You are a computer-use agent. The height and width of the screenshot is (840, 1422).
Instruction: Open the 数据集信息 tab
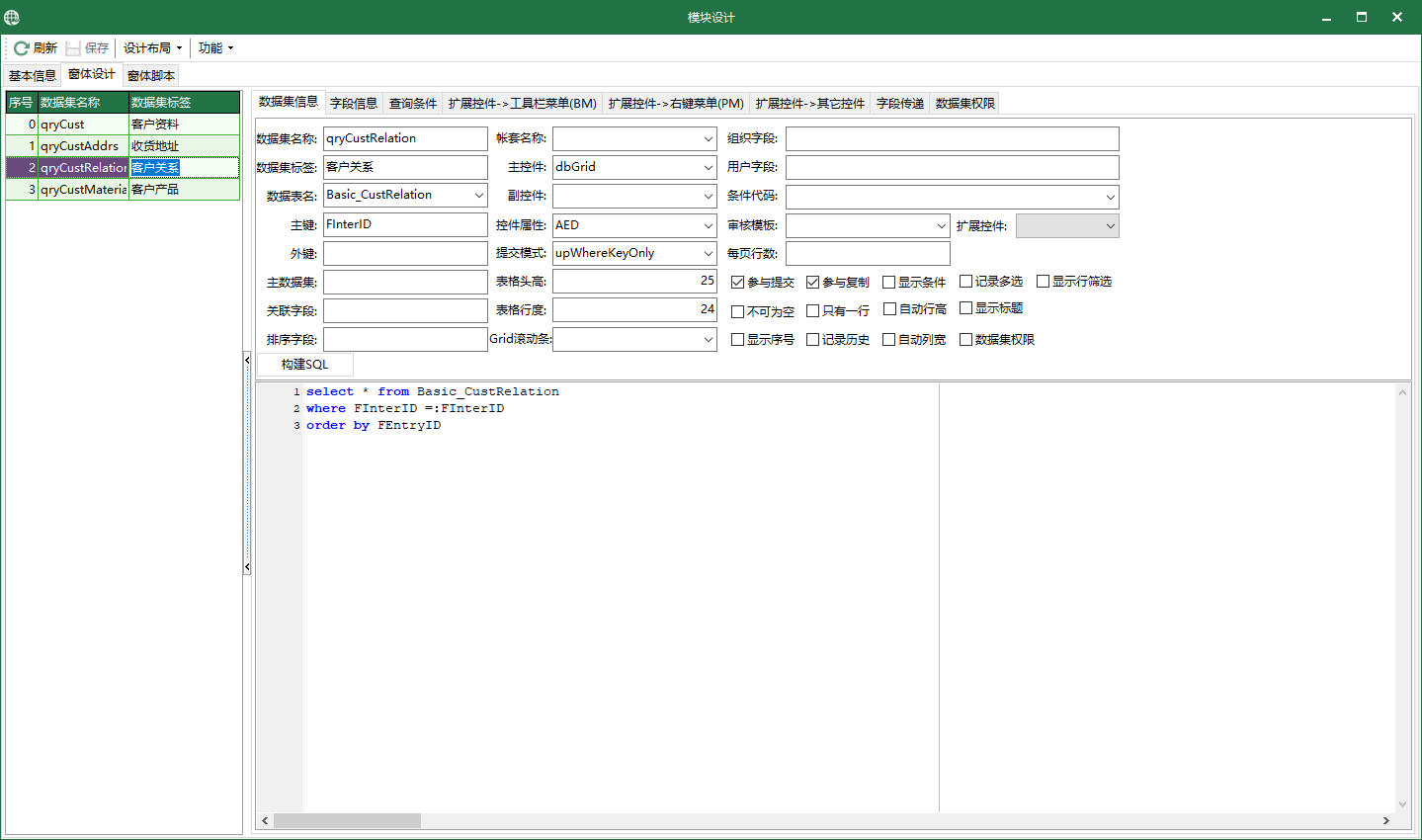pos(289,102)
